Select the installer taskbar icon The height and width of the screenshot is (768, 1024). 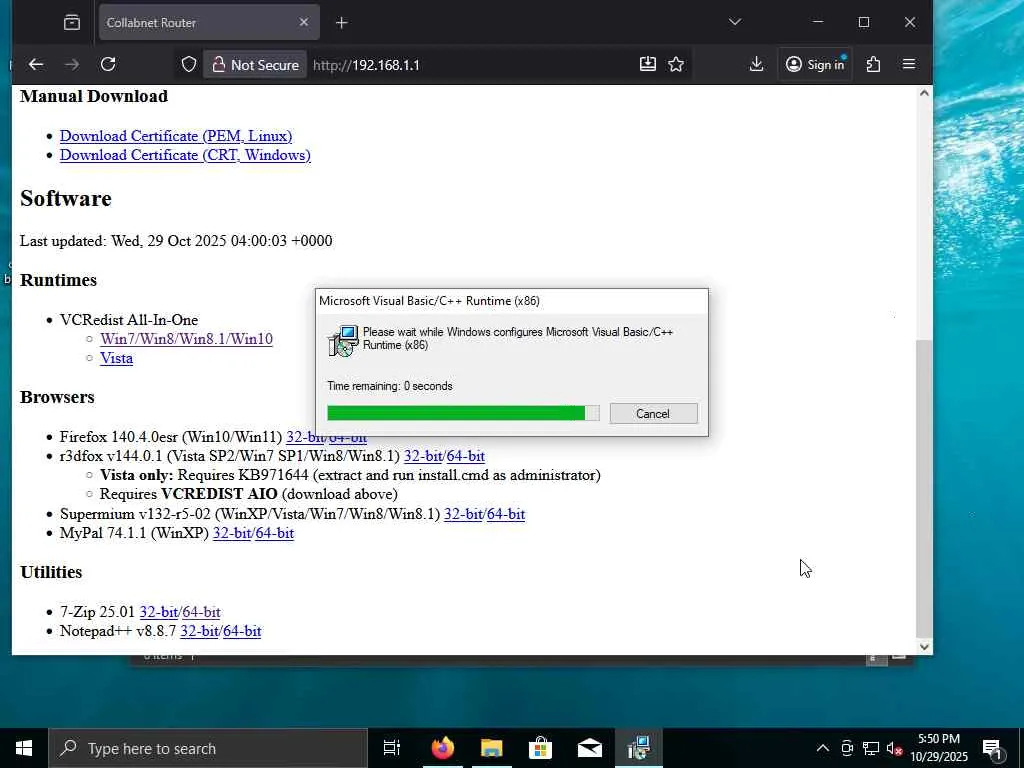coord(638,748)
